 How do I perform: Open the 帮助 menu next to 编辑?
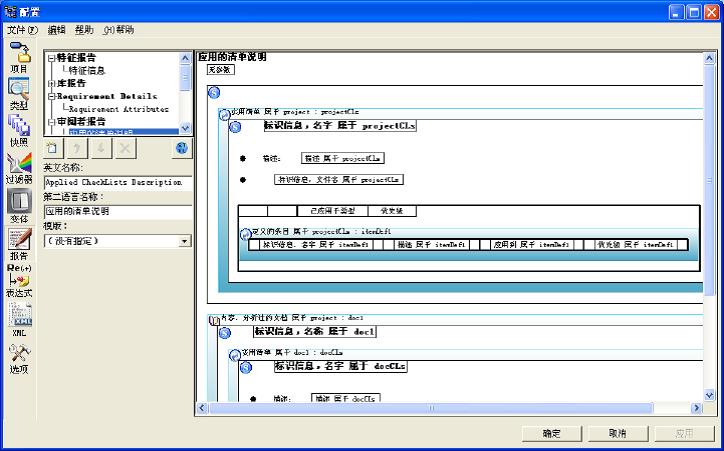tap(84, 30)
